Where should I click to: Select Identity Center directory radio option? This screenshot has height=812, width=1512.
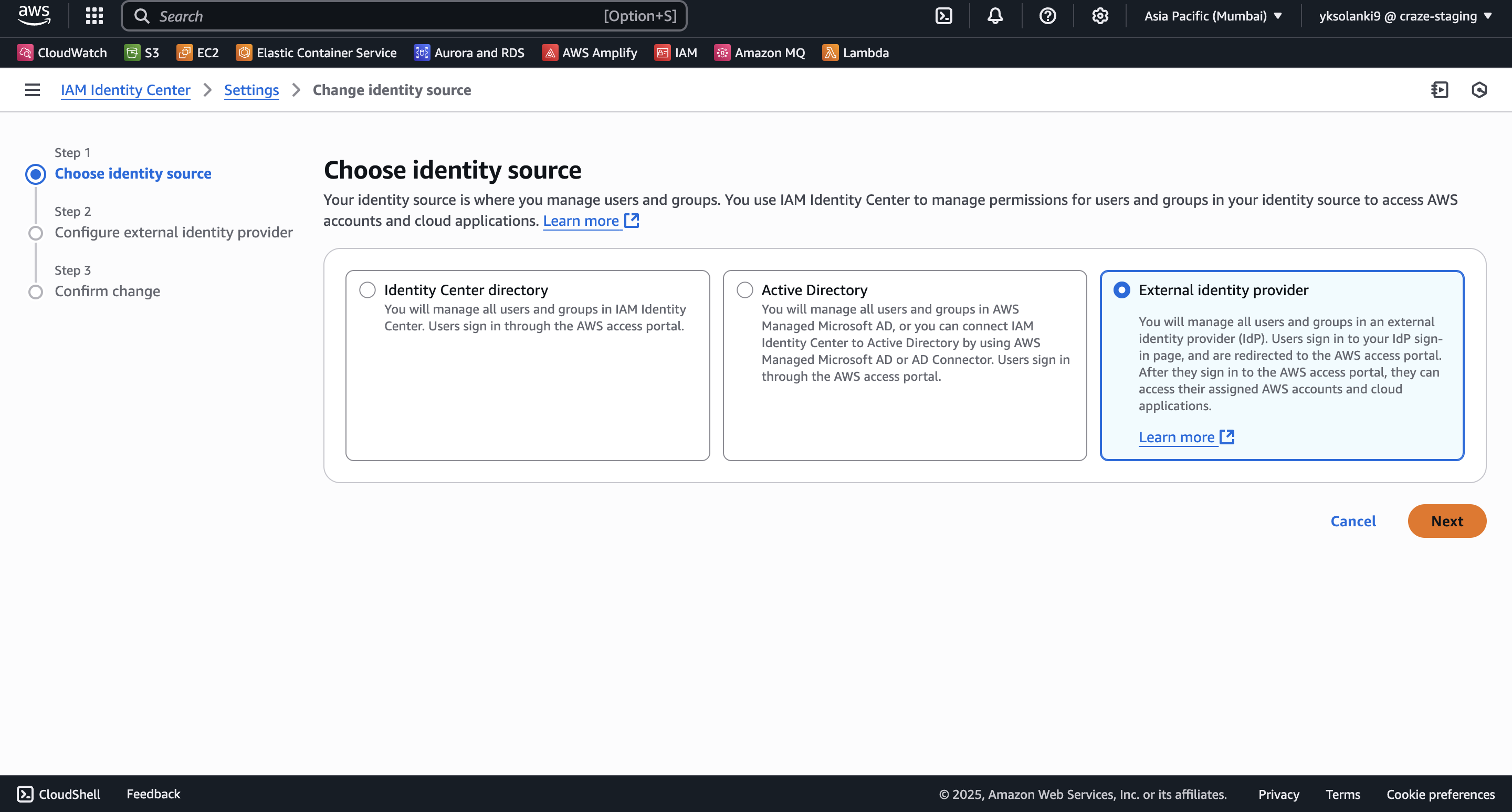367,290
